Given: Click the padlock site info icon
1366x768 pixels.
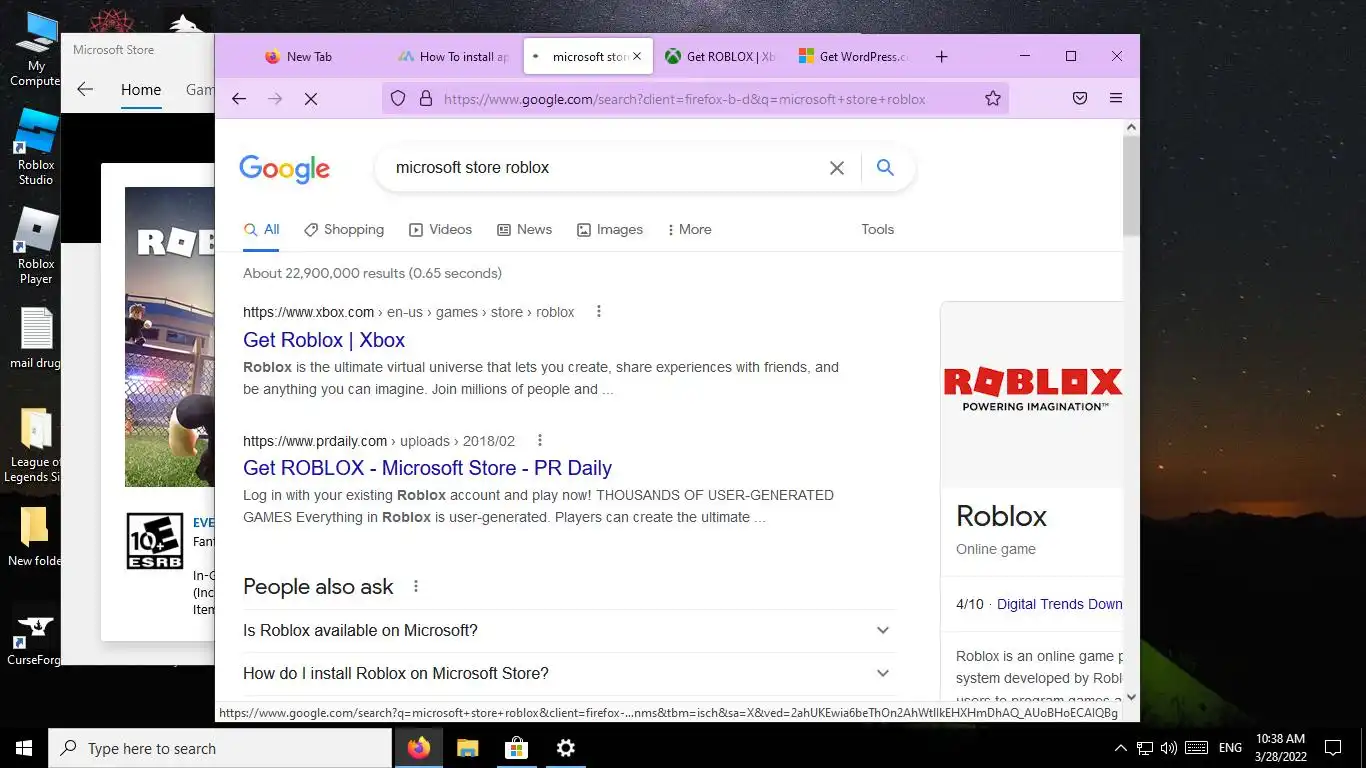Looking at the screenshot, I should pos(426,99).
